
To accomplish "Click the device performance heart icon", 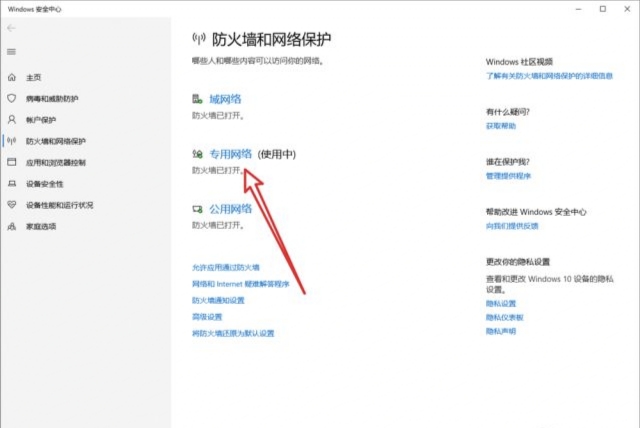I will coord(12,205).
